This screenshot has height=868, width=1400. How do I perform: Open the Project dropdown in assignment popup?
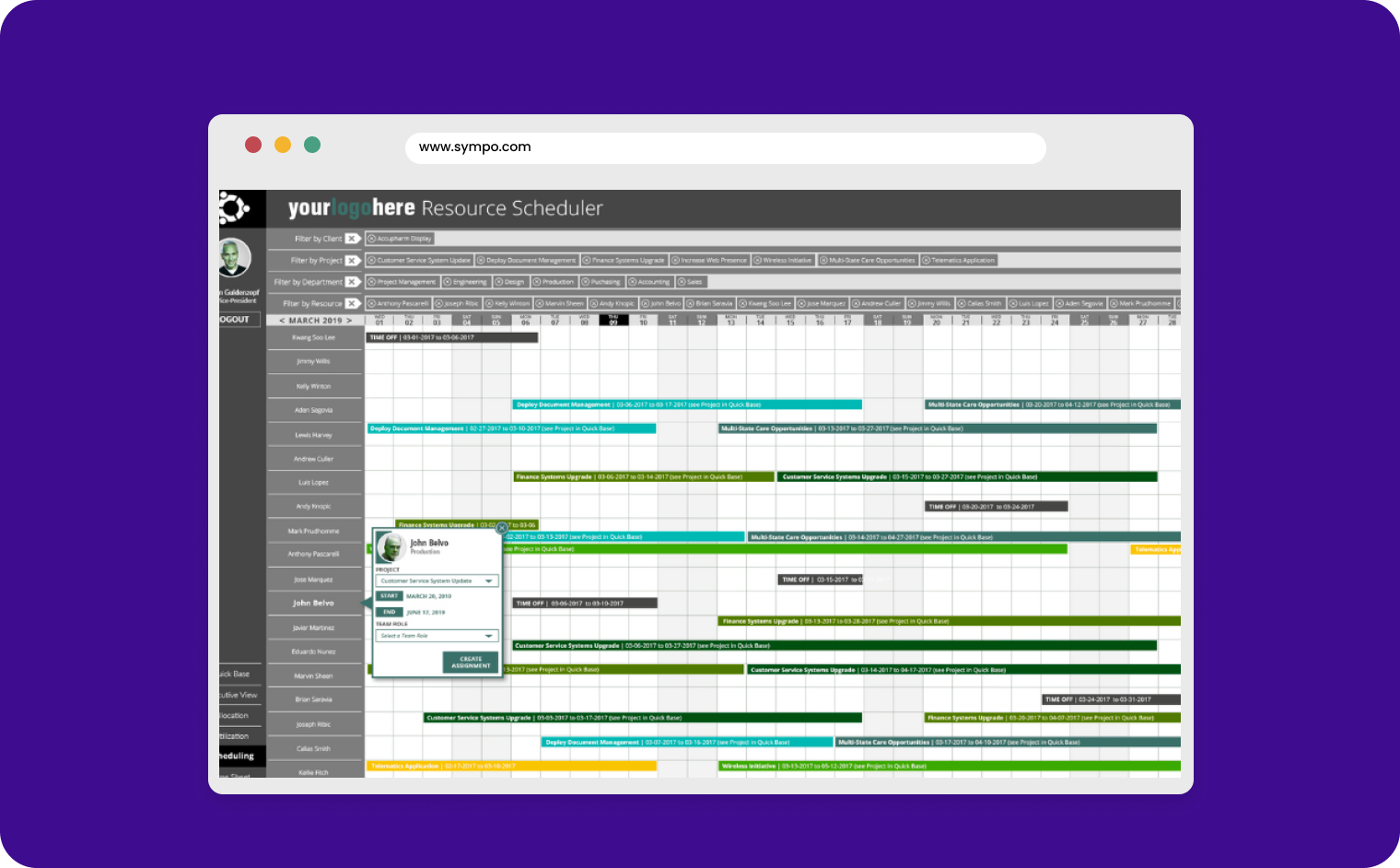[437, 581]
